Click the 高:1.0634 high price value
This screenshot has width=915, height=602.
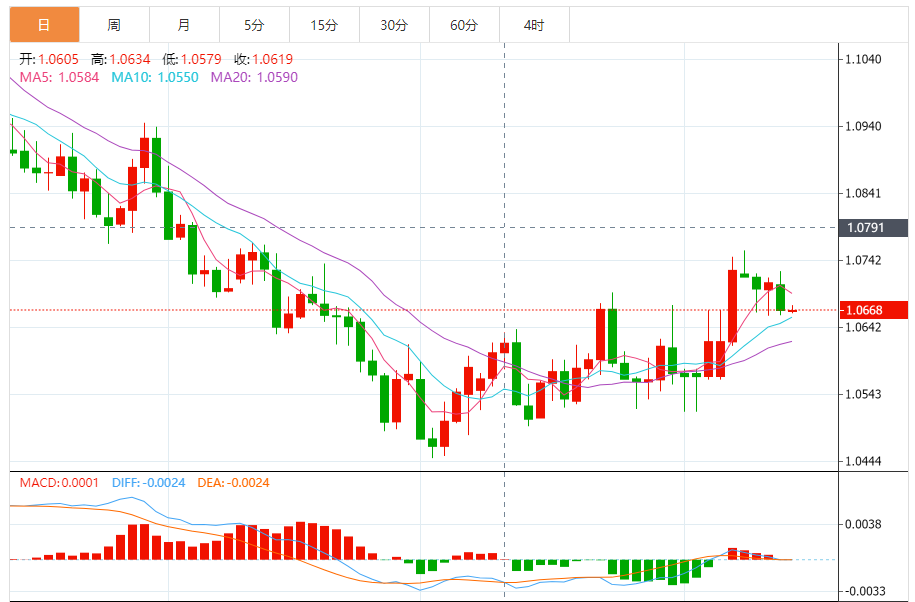(x=121, y=59)
